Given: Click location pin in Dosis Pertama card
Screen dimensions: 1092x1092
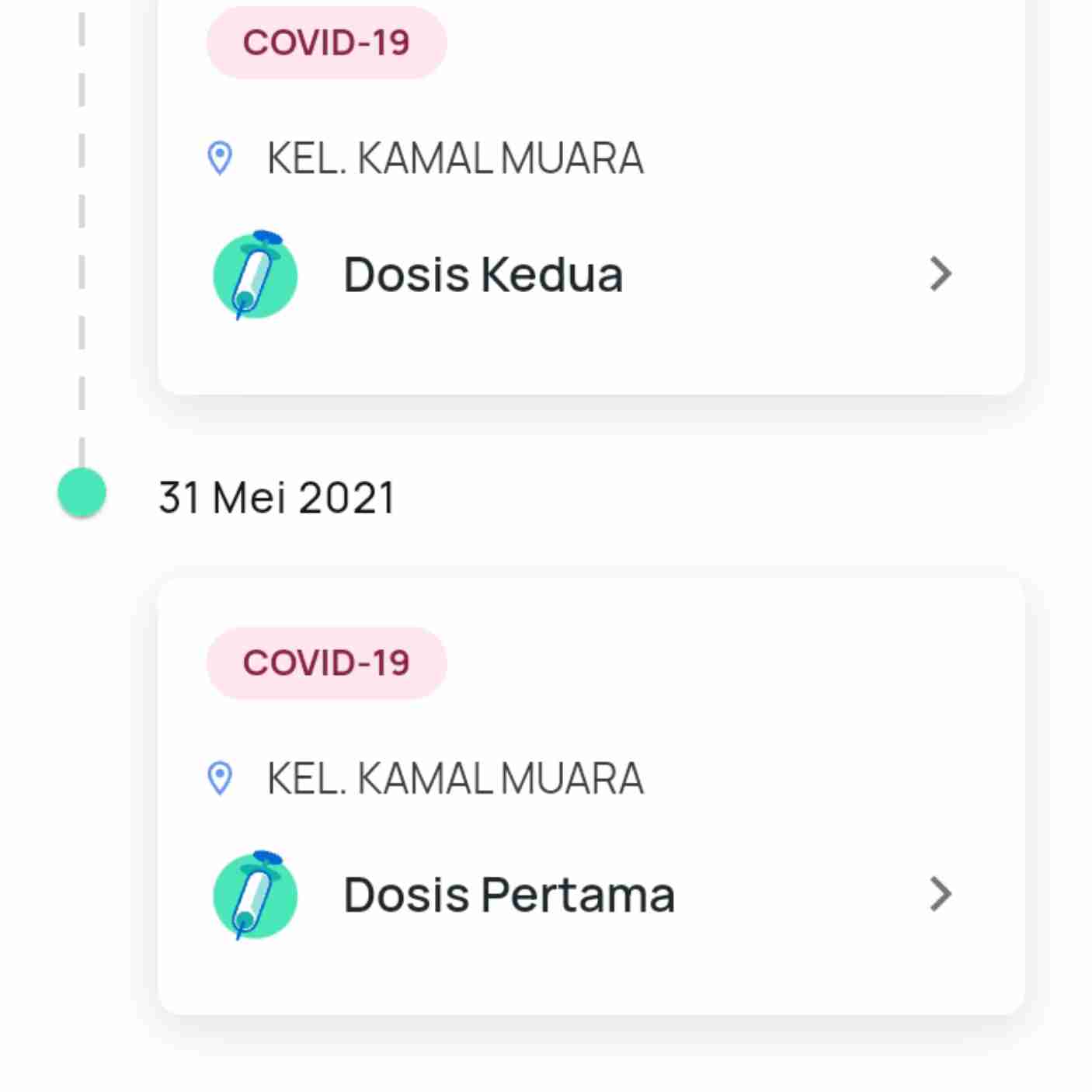Looking at the screenshot, I should click(x=221, y=778).
